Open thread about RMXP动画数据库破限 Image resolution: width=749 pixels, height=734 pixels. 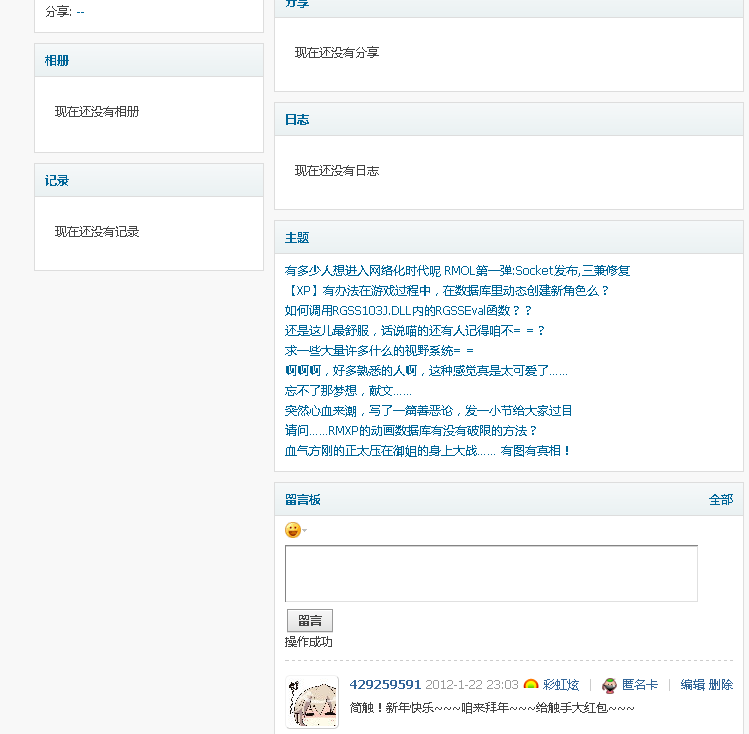[411, 431]
